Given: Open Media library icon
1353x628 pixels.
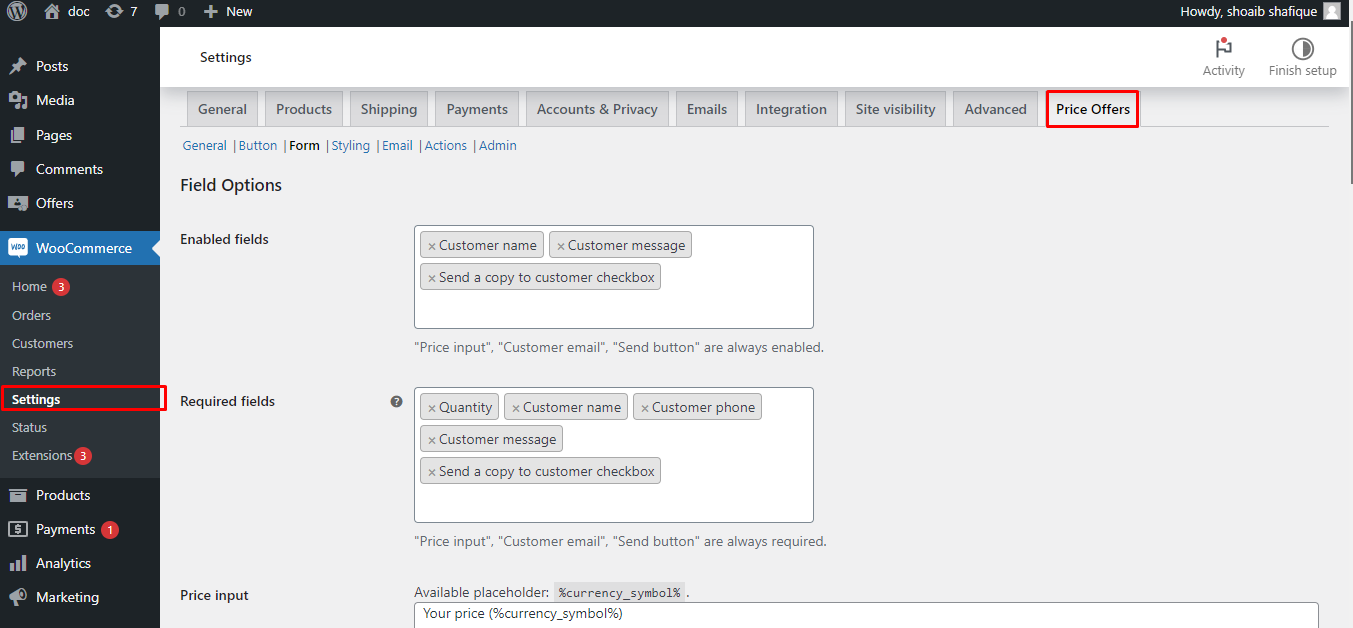Looking at the screenshot, I should tap(18, 100).
